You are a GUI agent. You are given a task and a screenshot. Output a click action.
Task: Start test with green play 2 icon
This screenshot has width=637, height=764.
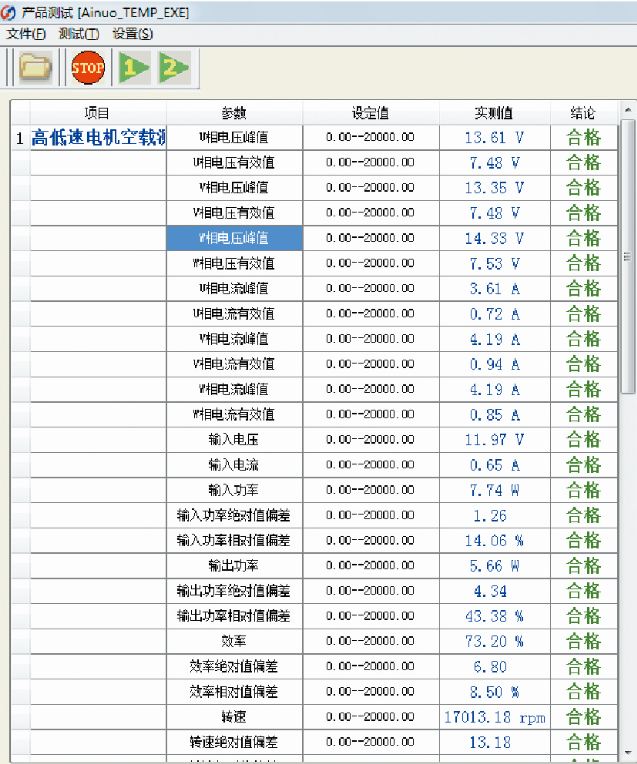173,68
